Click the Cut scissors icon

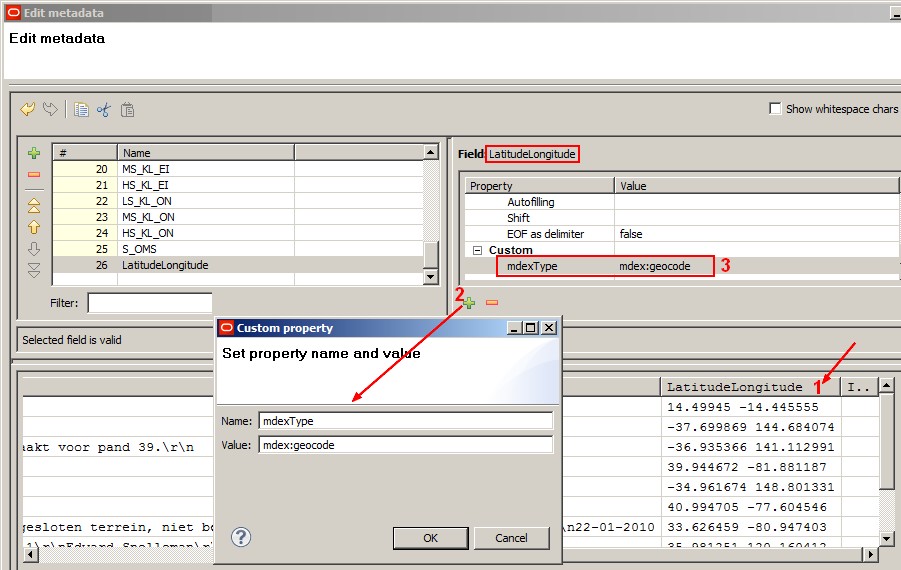tap(103, 110)
